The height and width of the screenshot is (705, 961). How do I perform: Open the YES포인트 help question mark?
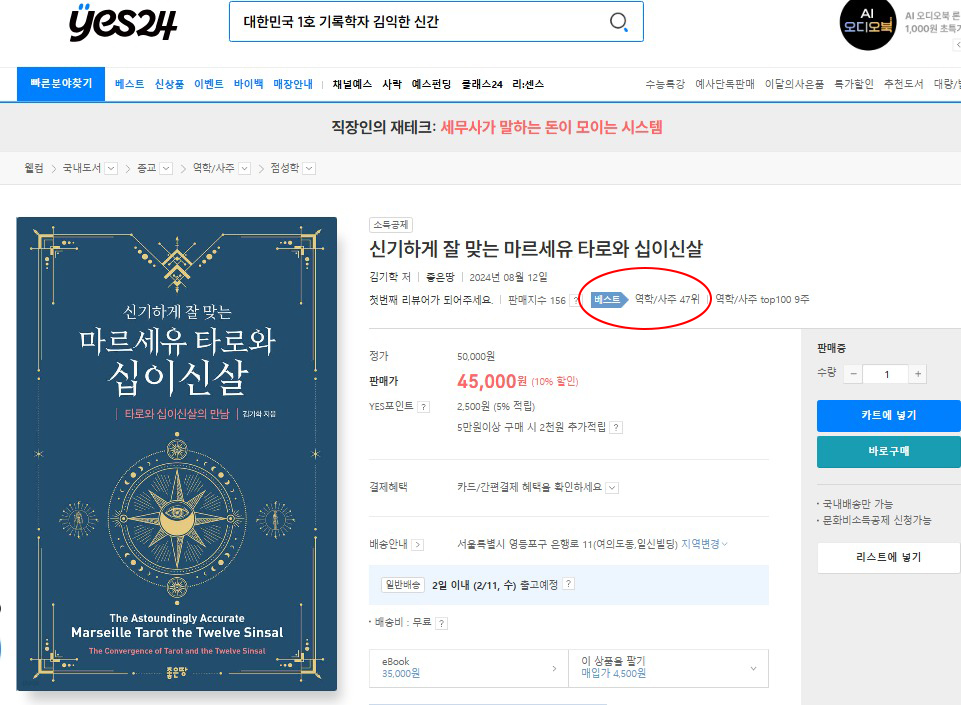[x=424, y=407]
